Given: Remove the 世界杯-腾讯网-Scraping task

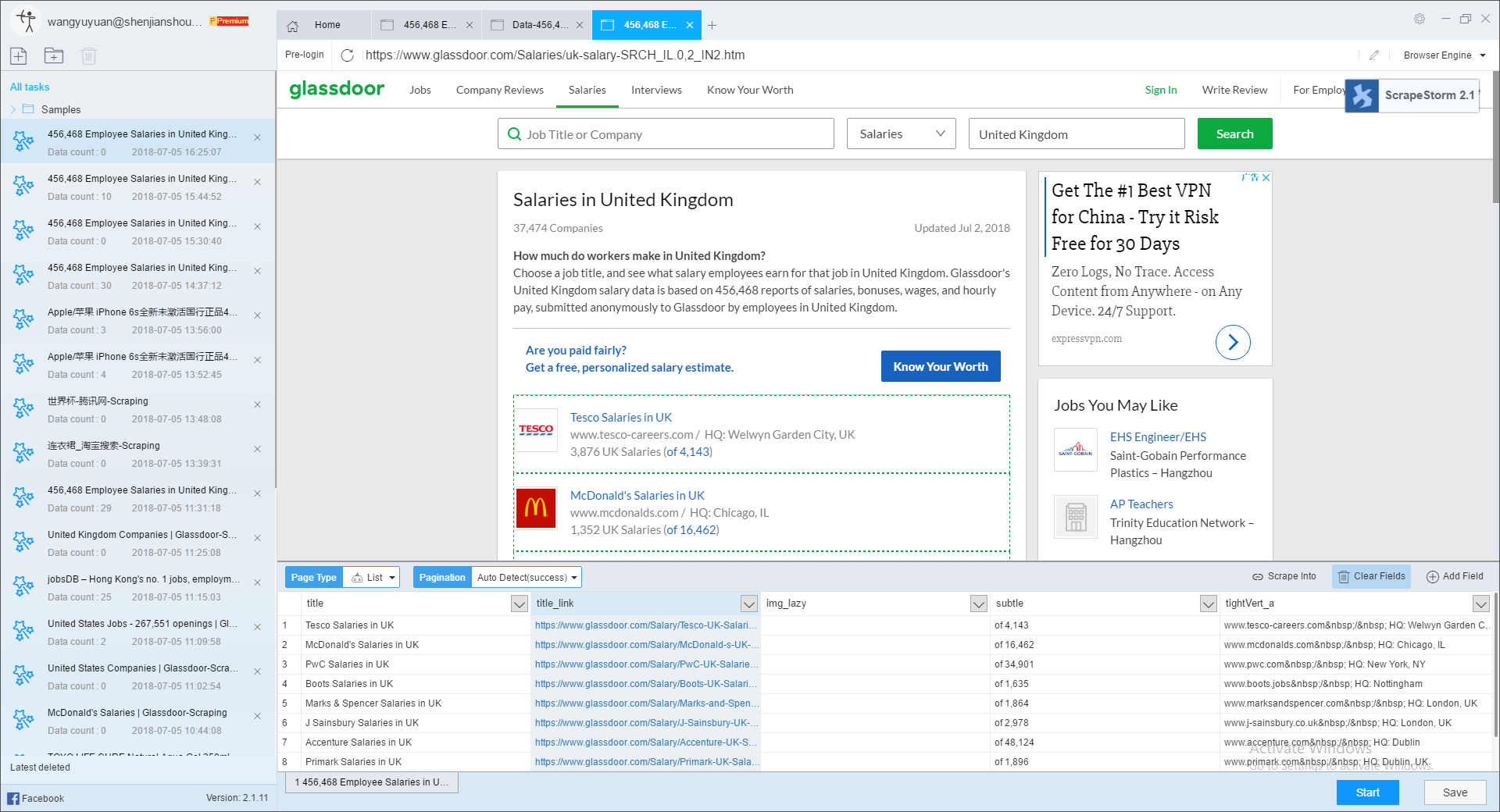Looking at the screenshot, I should coord(257,404).
